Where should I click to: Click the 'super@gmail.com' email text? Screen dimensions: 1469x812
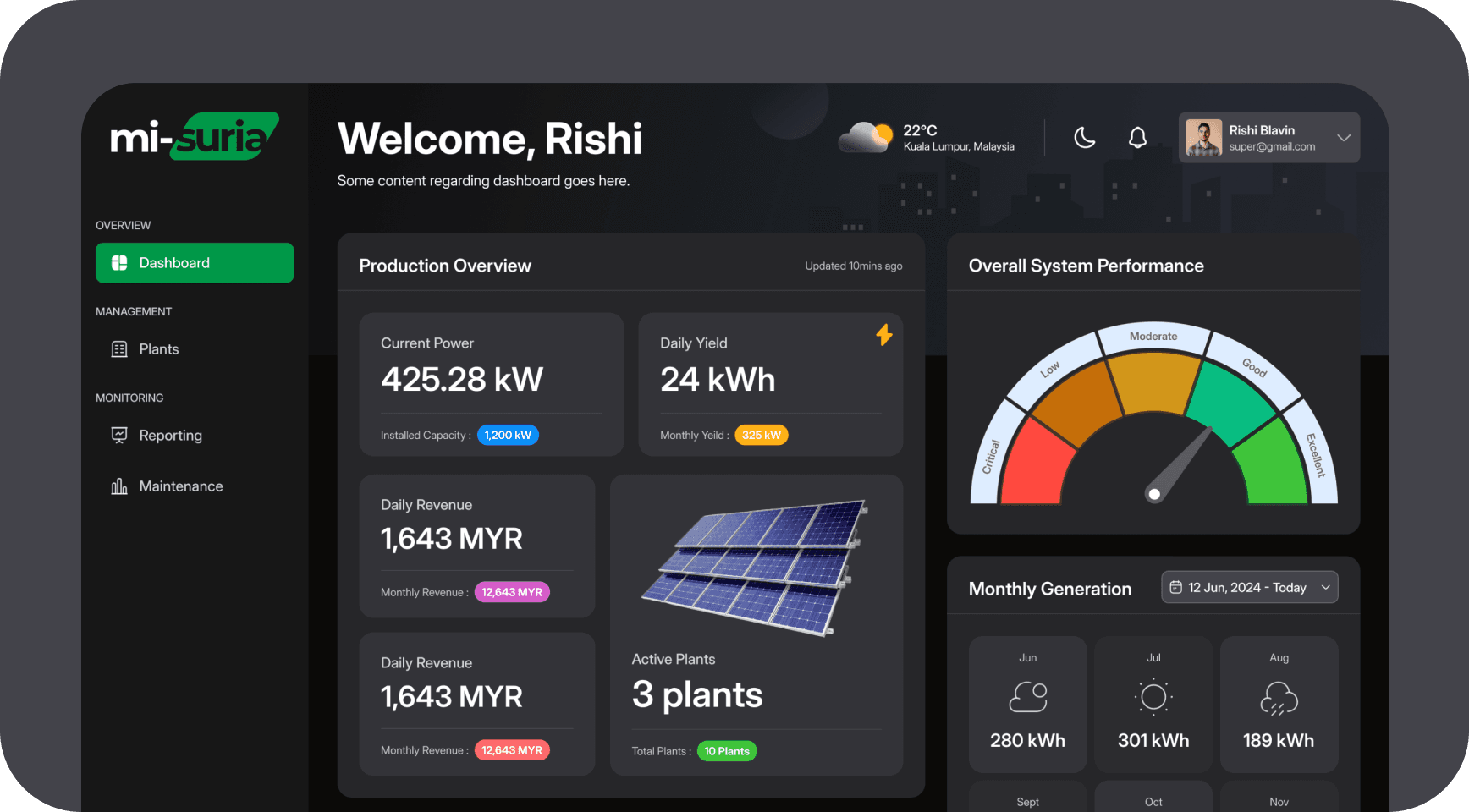[x=1272, y=146]
